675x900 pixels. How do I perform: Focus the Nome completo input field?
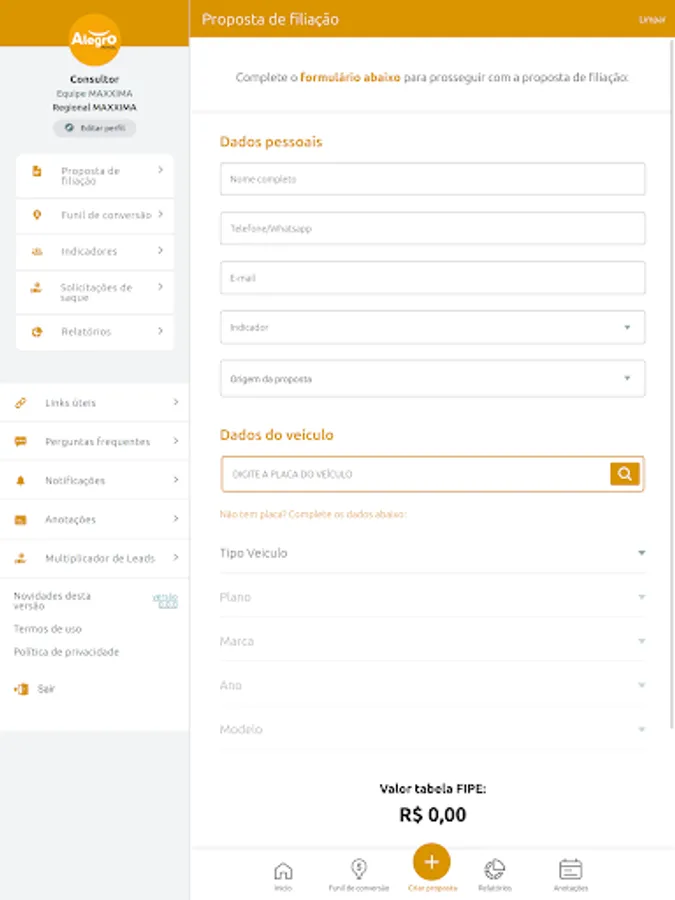(x=432, y=179)
